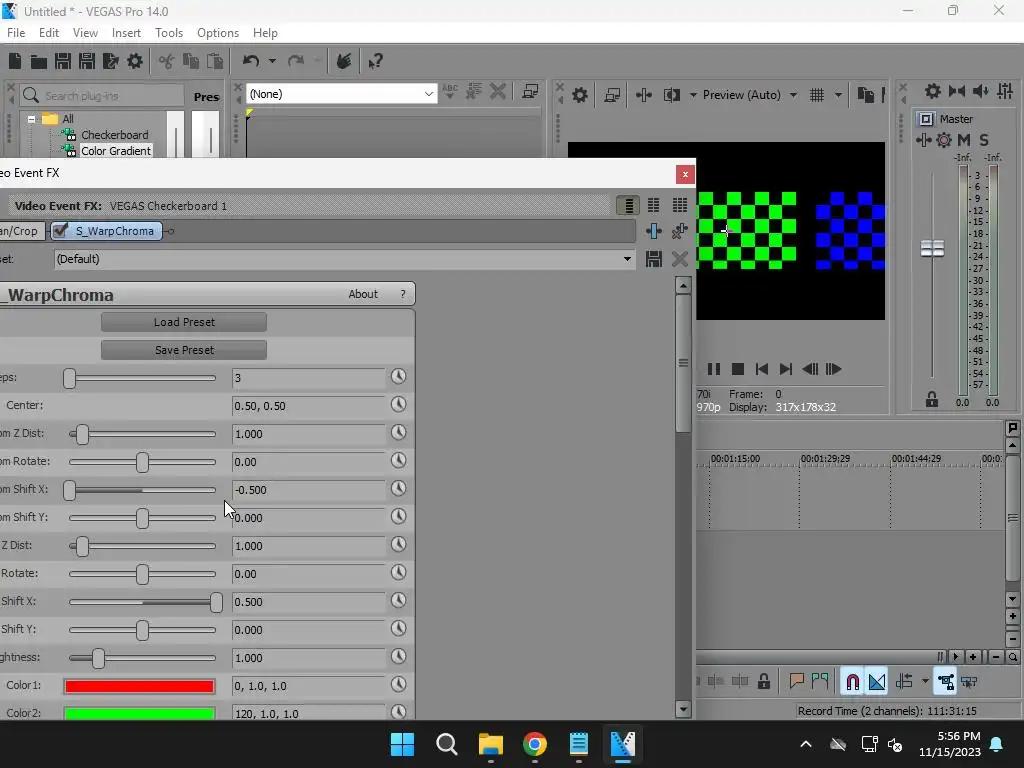Click the Plug-In Chain icon in Event FX
The width and height of the screenshot is (1024, 768).
(654, 231)
